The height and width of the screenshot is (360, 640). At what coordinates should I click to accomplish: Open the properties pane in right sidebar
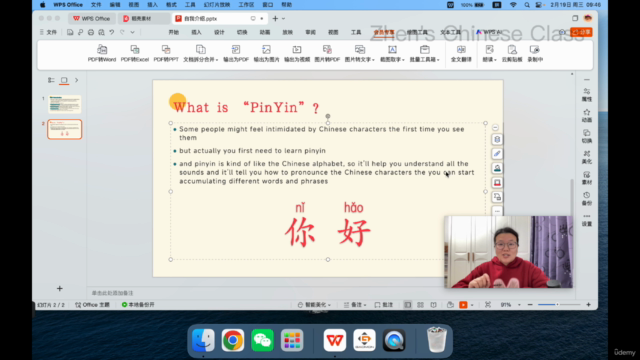click(x=587, y=95)
